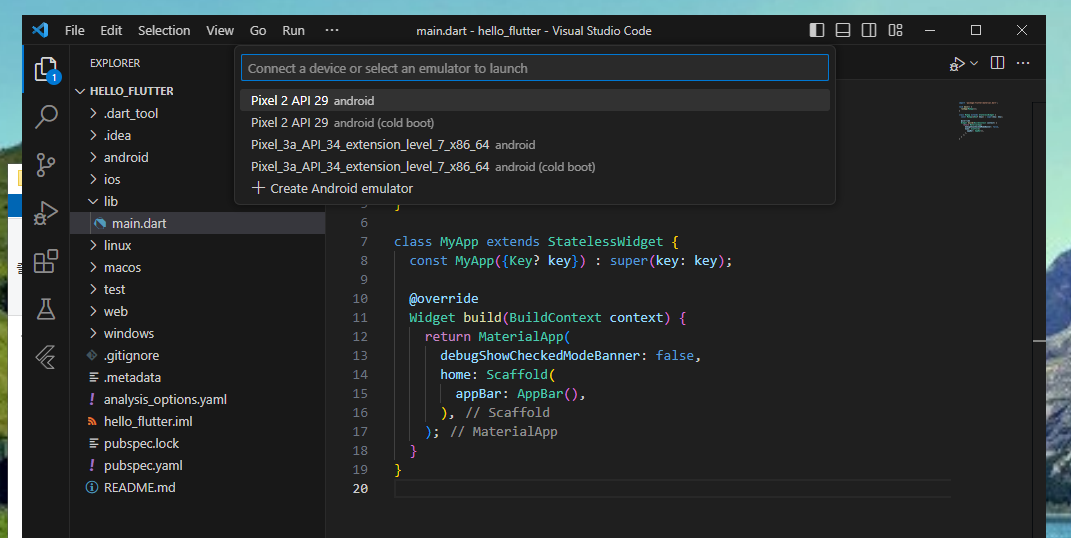The width and height of the screenshot is (1071, 538).
Task: Select Pixel 2 API 29 cold boot option
Action: point(535,123)
